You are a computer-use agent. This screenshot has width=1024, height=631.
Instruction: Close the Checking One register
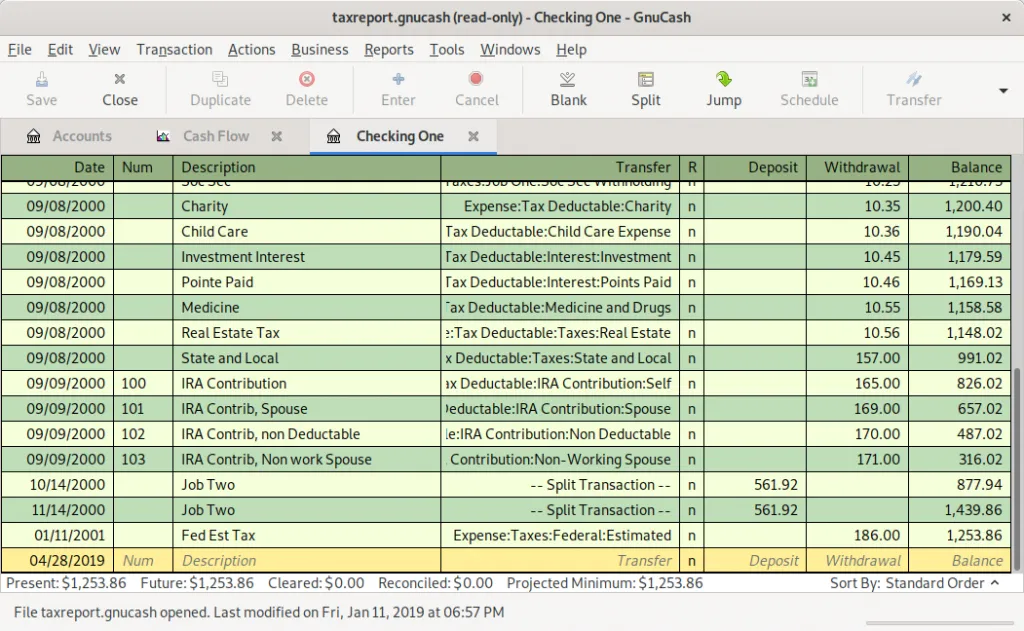tap(473, 136)
